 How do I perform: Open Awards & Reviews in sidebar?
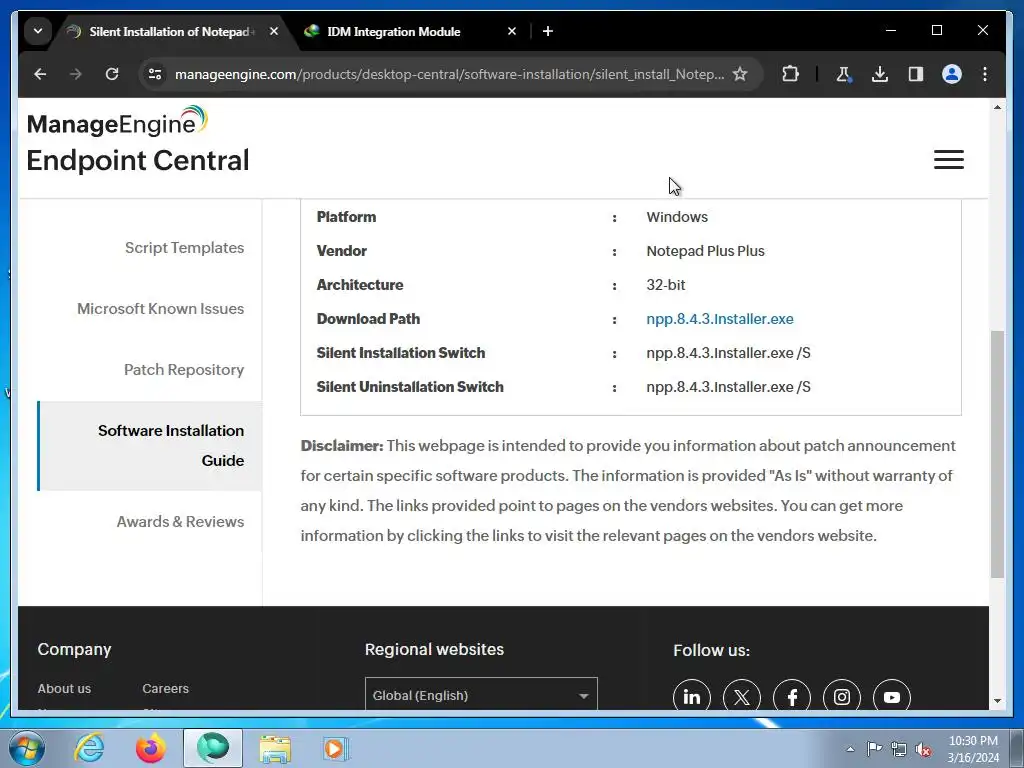180,522
